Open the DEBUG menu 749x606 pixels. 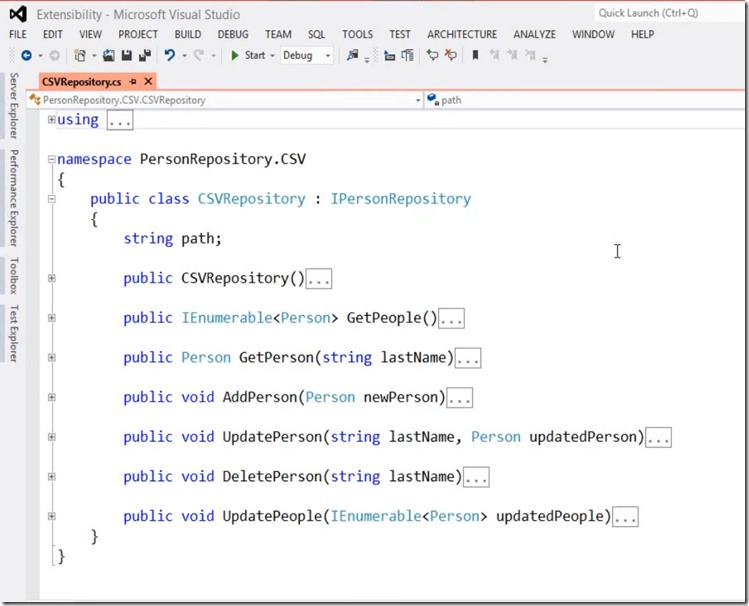click(x=233, y=34)
